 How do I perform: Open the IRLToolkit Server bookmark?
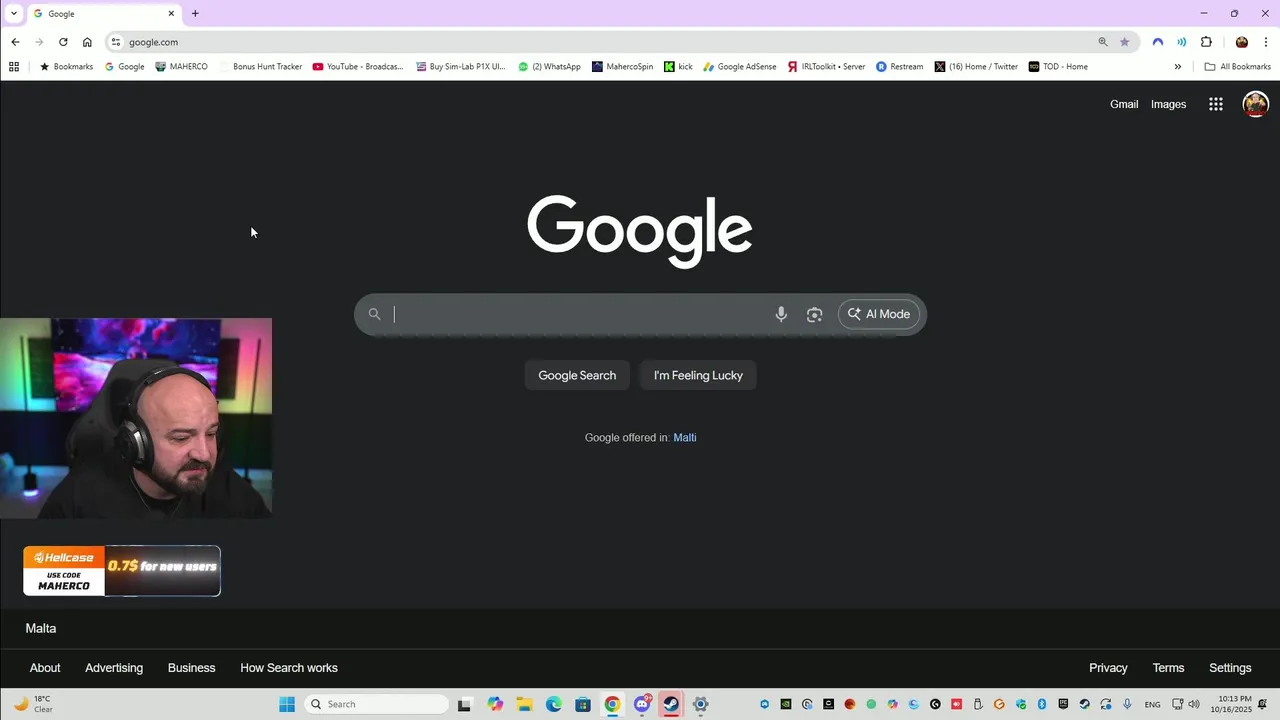tap(826, 67)
